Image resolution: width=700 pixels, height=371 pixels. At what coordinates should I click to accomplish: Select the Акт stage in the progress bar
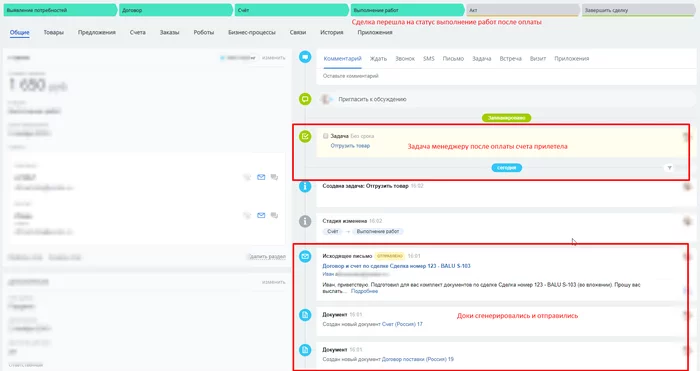click(523, 10)
